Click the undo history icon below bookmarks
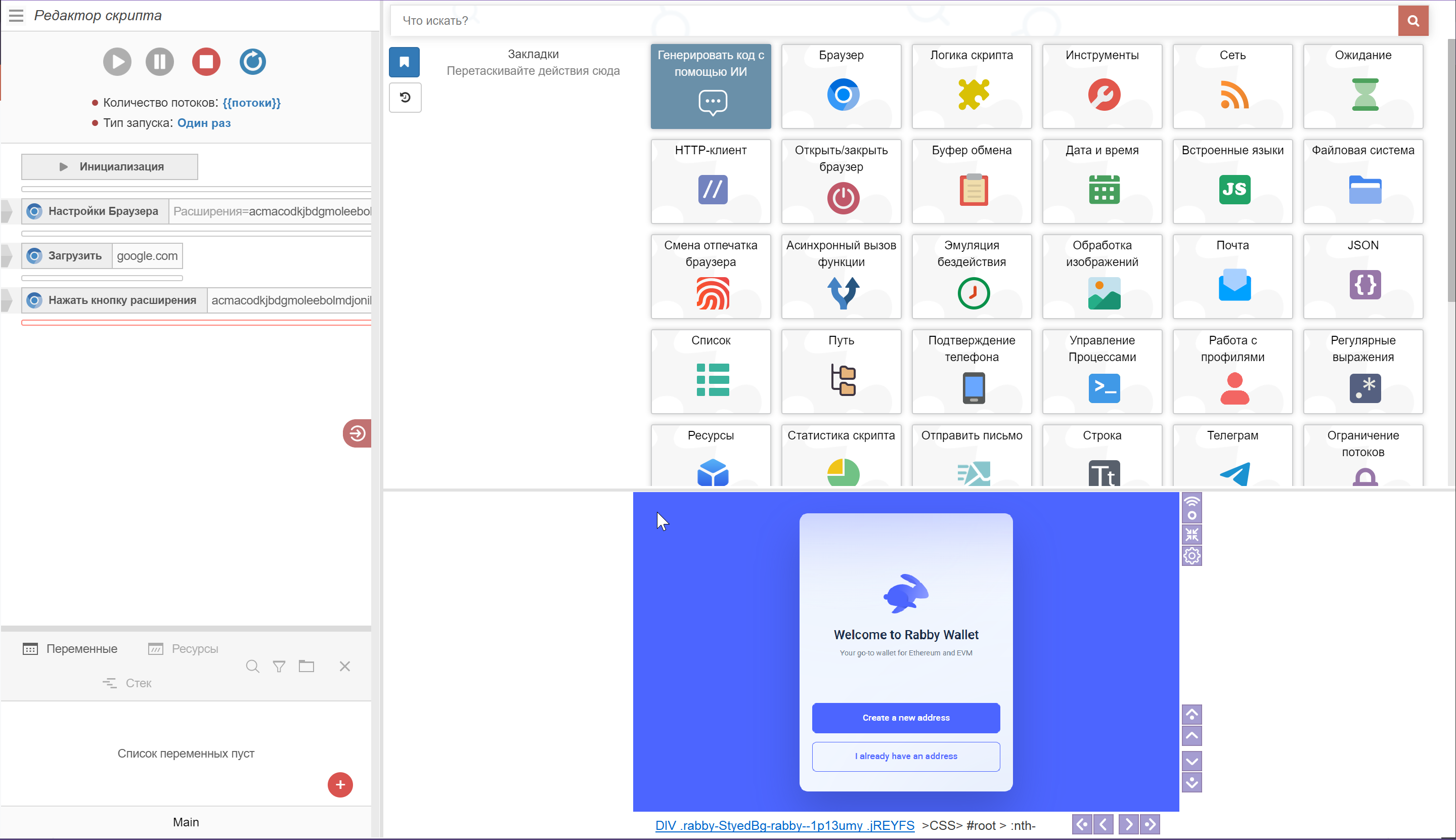This screenshot has height=840, width=1456. 405,97
